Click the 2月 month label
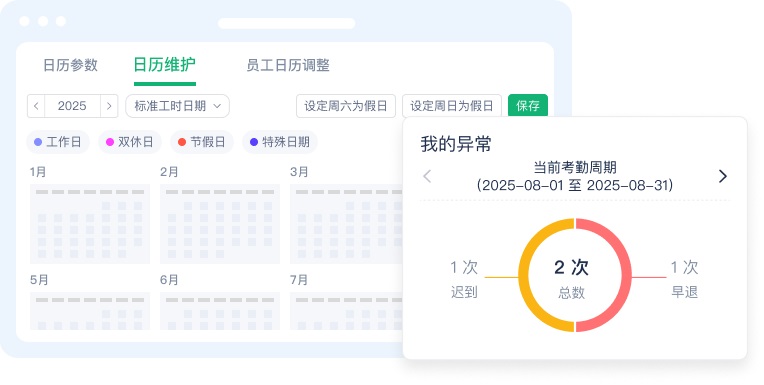The width and height of the screenshot is (764, 385). tap(169, 172)
